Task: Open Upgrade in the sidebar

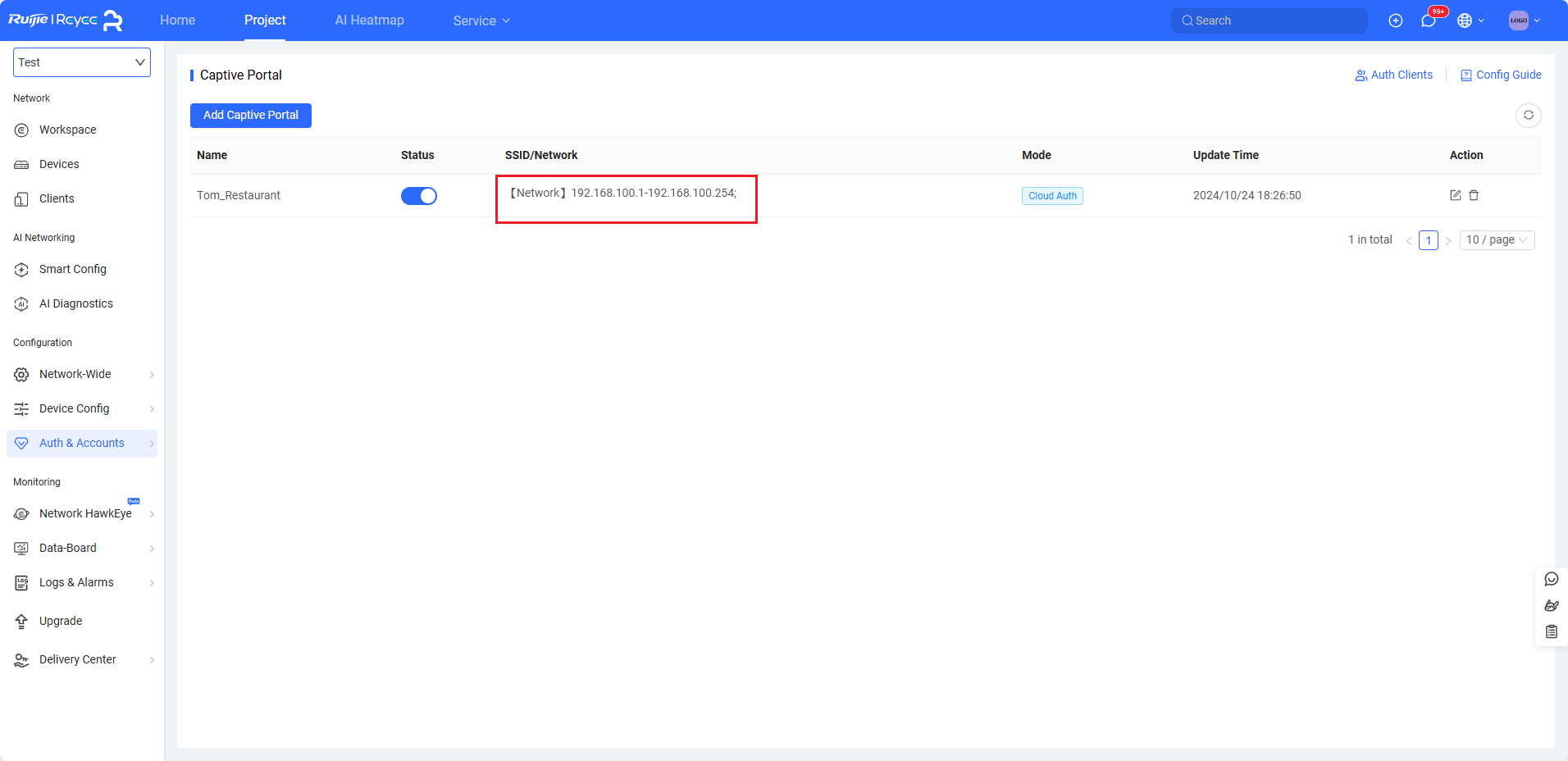Action: (x=61, y=621)
